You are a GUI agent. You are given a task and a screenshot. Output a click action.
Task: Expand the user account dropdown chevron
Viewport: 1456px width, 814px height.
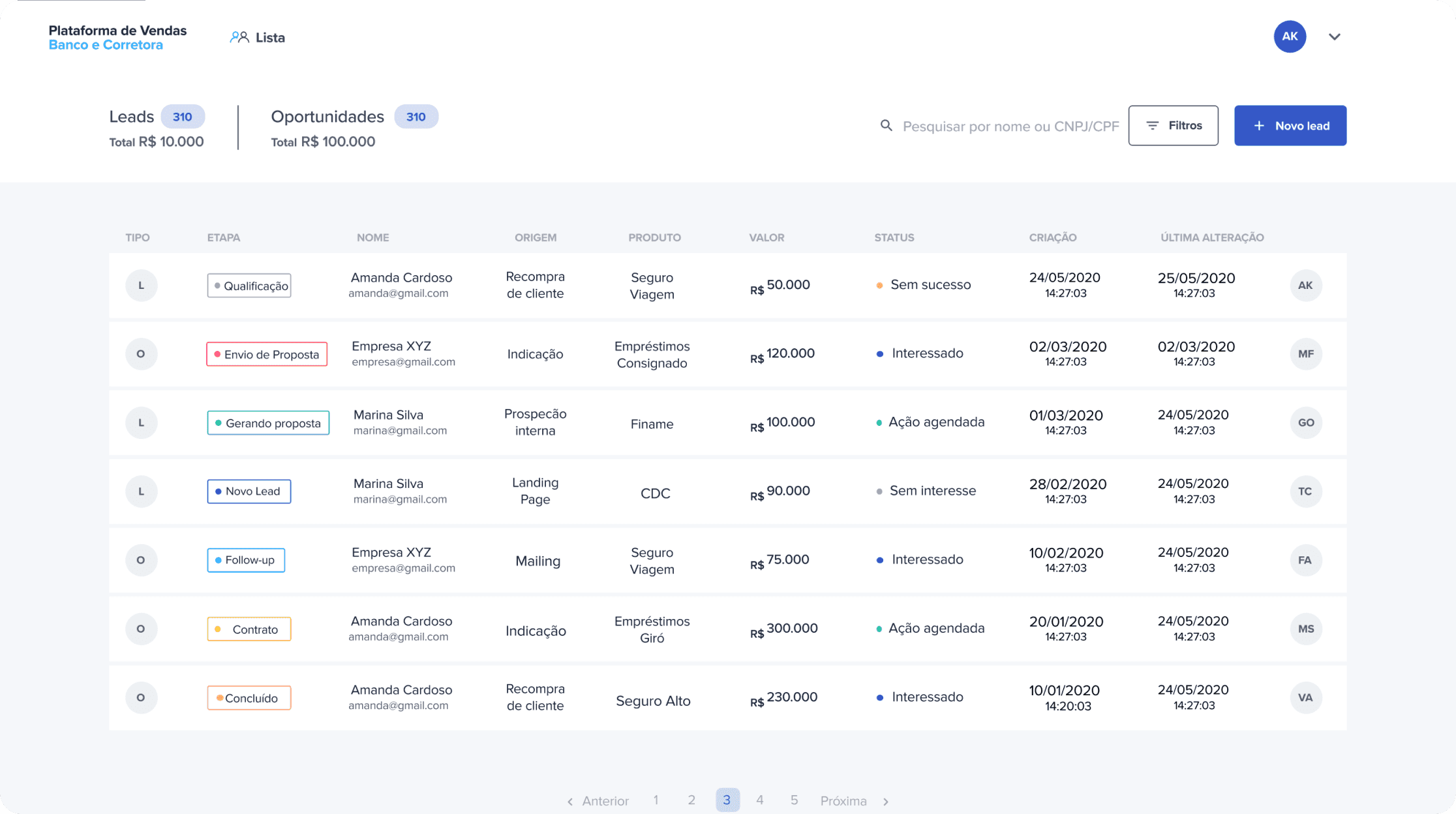pos(1335,37)
